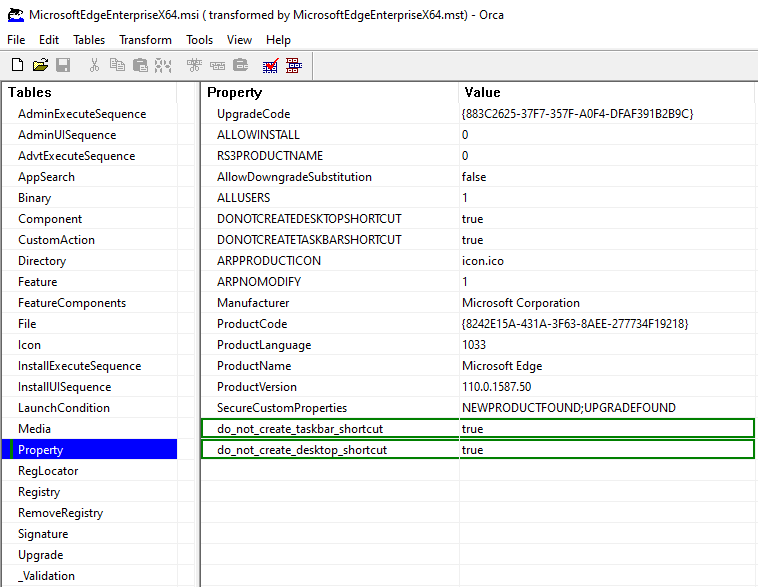Select the RS3PRODUCTNAME property row
This screenshot has width=758, height=587.
(478, 156)
